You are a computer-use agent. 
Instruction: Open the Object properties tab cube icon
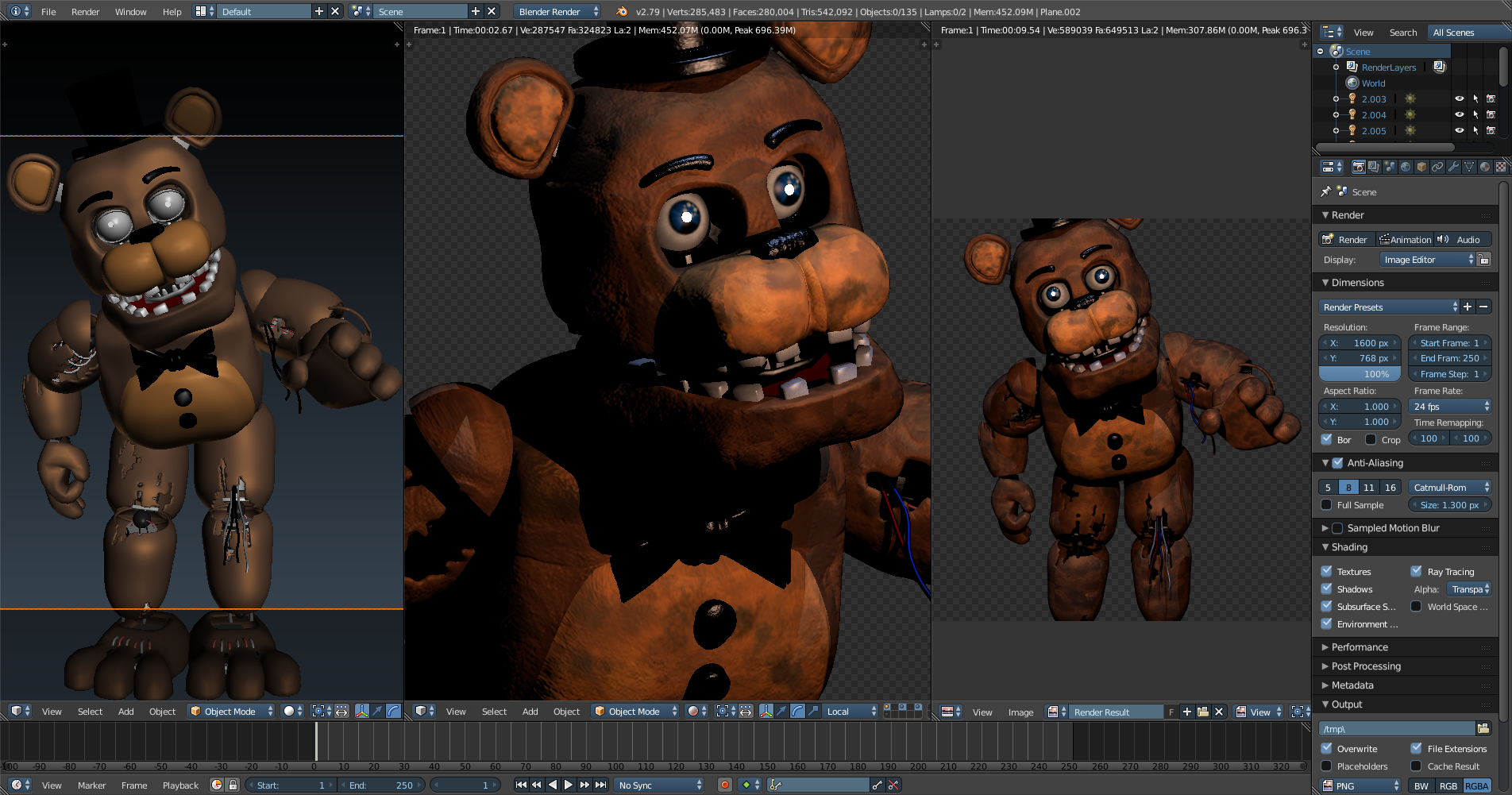1421,167
